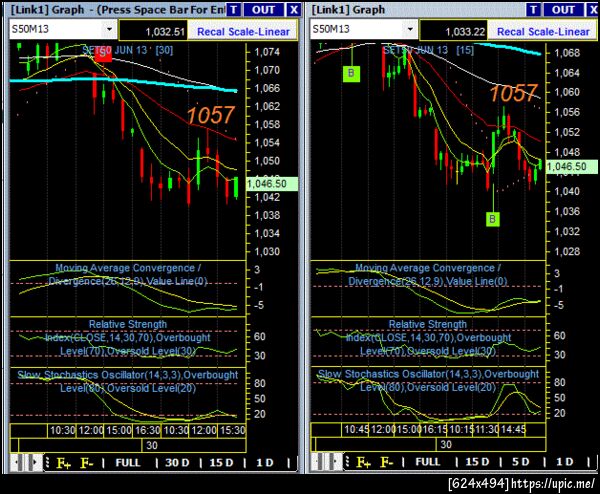Click toolbar grip dots on left graph
This screenshot has width=600, height=494.
(47, 463)
